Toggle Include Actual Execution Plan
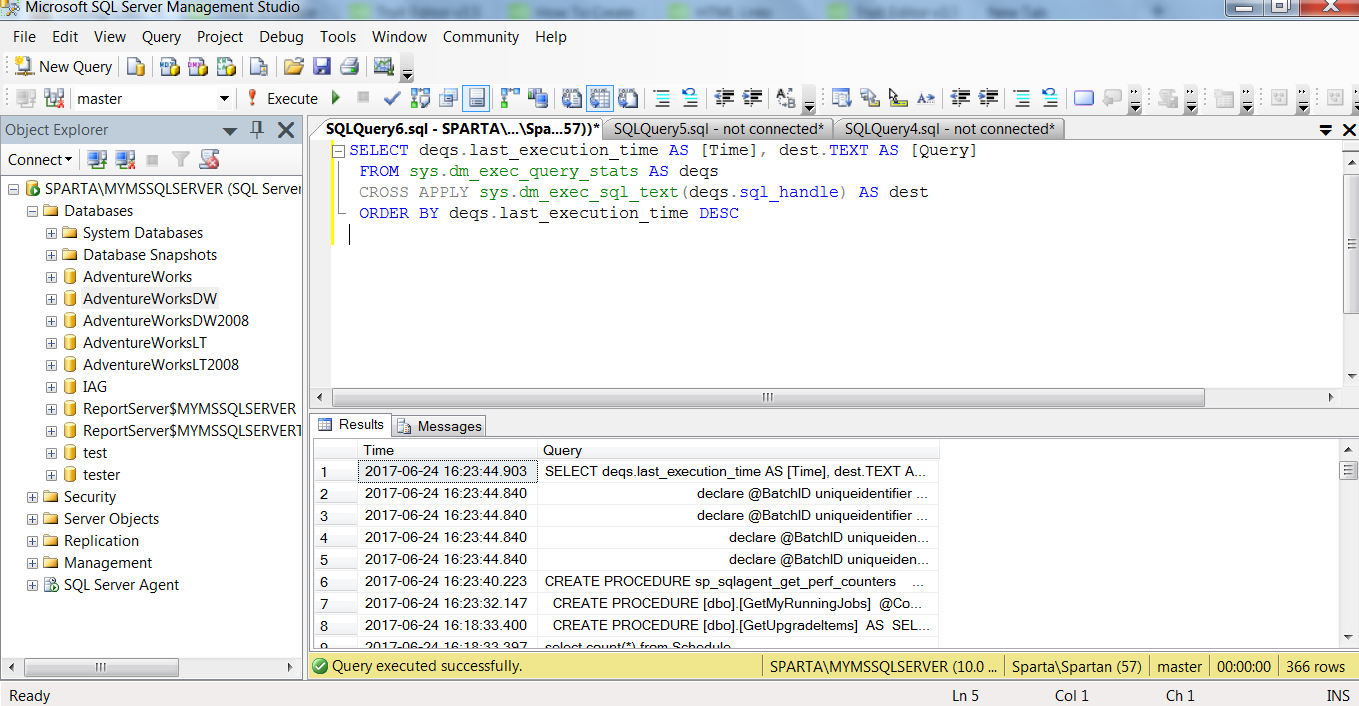The width and height of the screenshot is (1359, 706). [505, 98]
